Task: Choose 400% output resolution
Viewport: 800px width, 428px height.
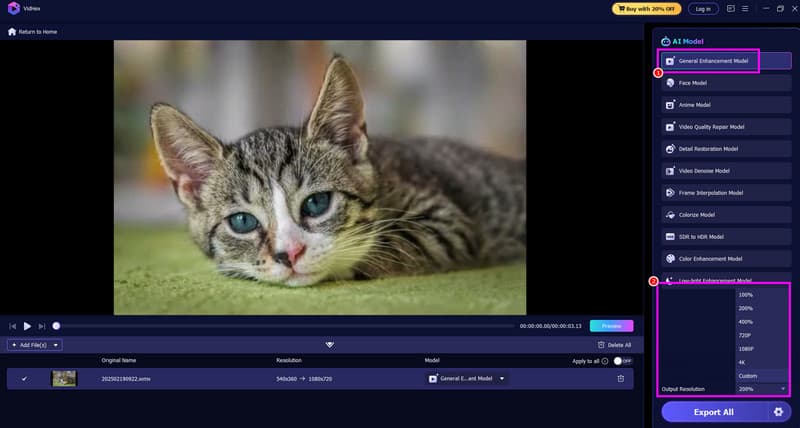Action: (x=745, y=322)
